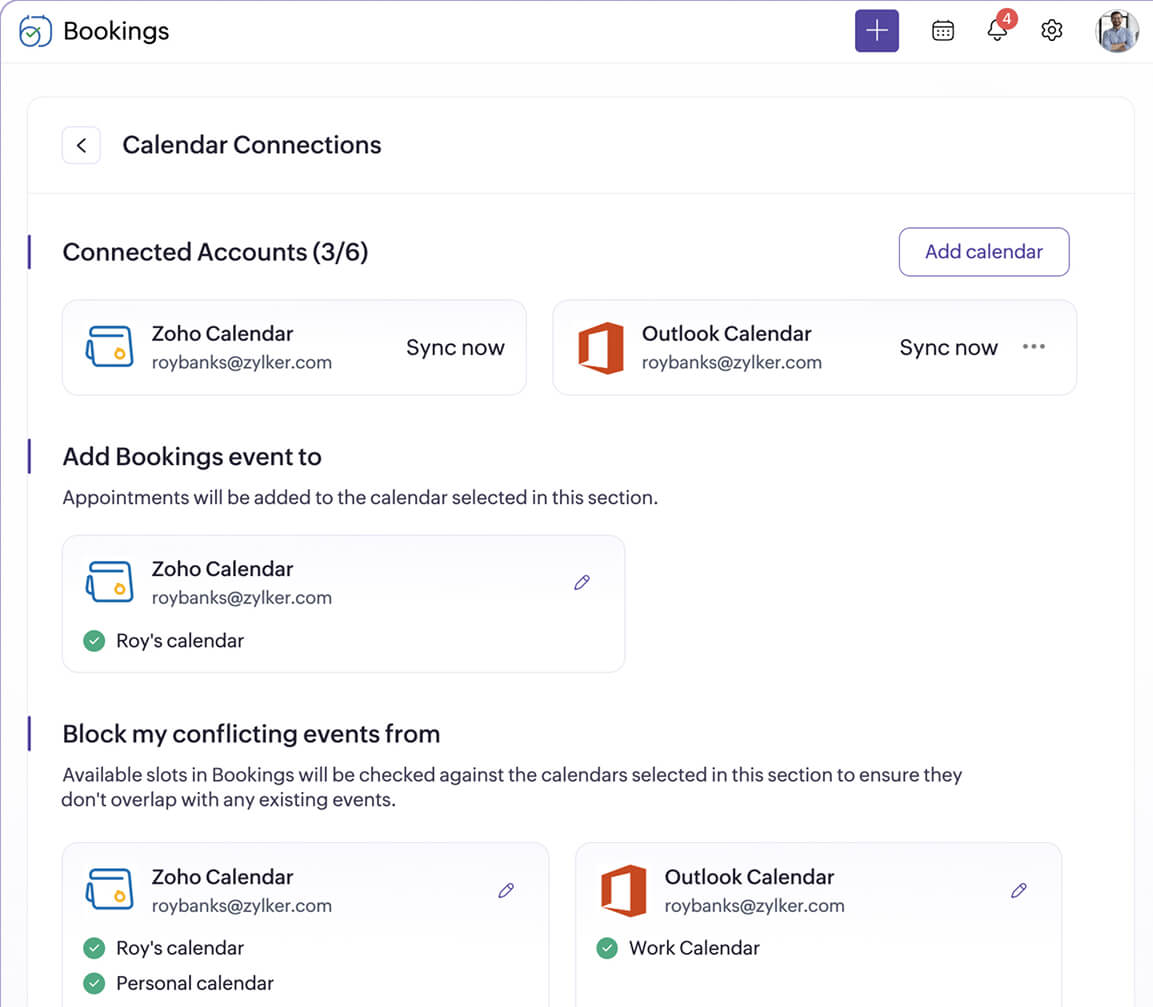
Task: Open notifications bell with 4 badge
Action: 999,28
